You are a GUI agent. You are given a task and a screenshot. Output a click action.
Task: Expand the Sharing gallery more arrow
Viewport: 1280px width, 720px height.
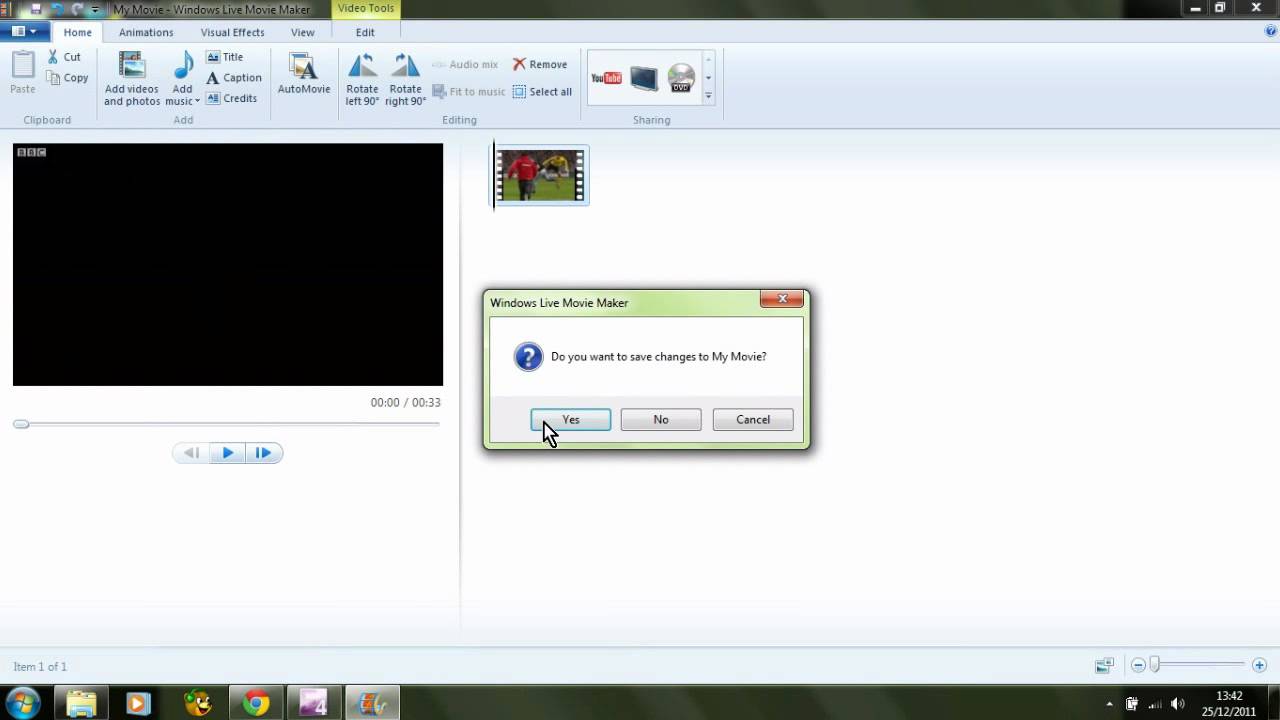[708, 96]
